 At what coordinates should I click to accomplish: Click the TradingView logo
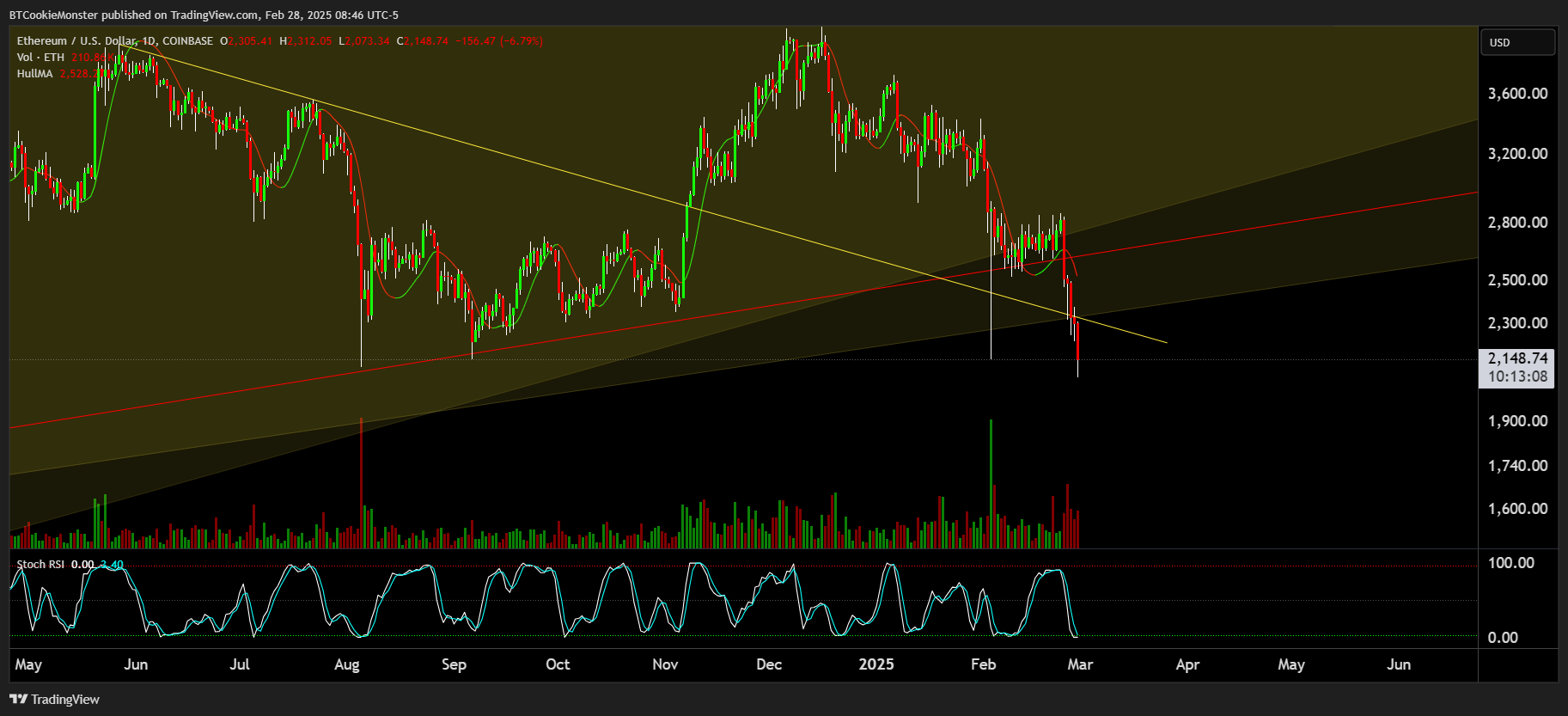coord(54,700)
